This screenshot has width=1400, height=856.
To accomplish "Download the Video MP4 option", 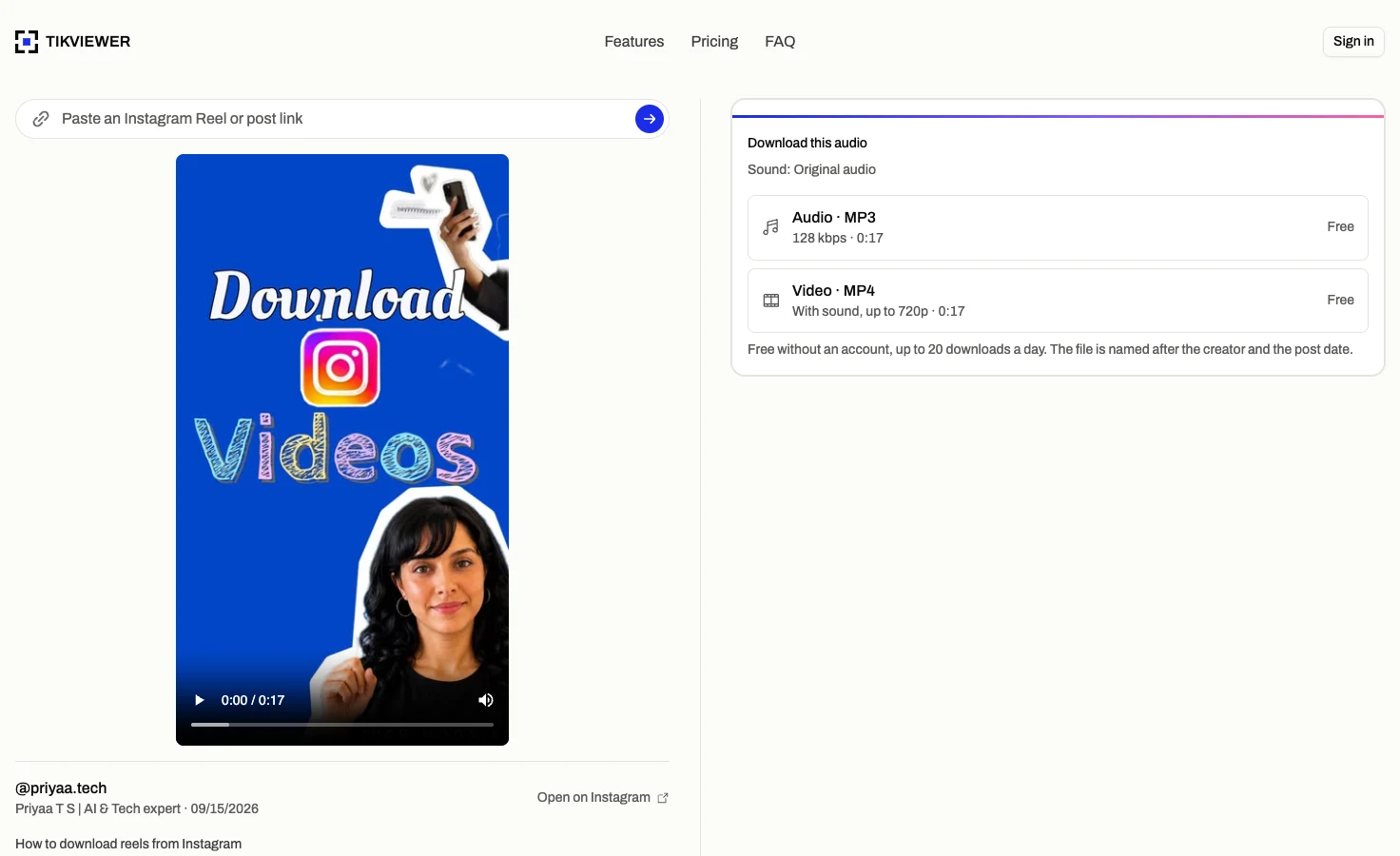I will click(x=1058, y=301).
